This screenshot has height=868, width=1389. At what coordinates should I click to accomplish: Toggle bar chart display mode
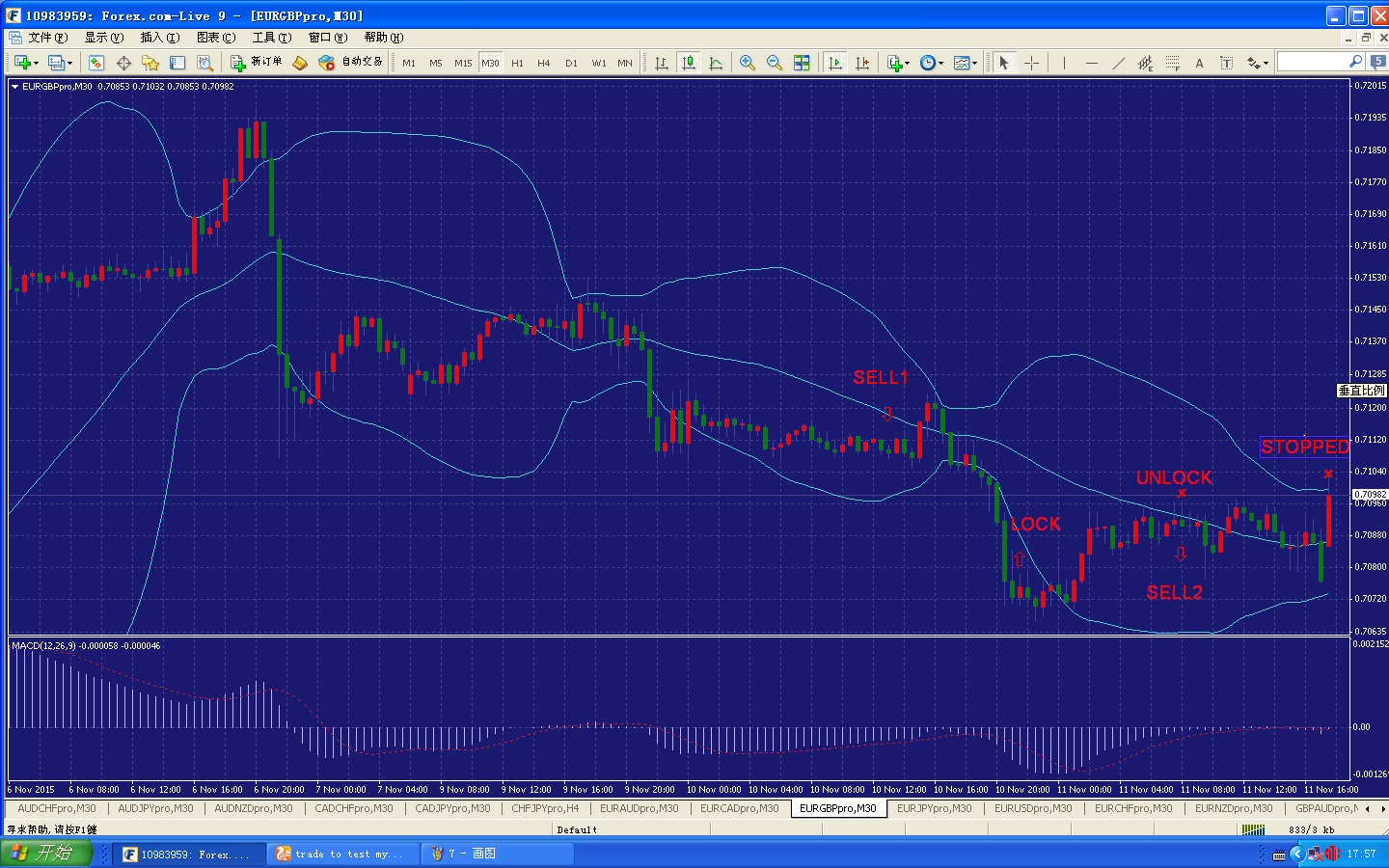[x=662, y=63]
